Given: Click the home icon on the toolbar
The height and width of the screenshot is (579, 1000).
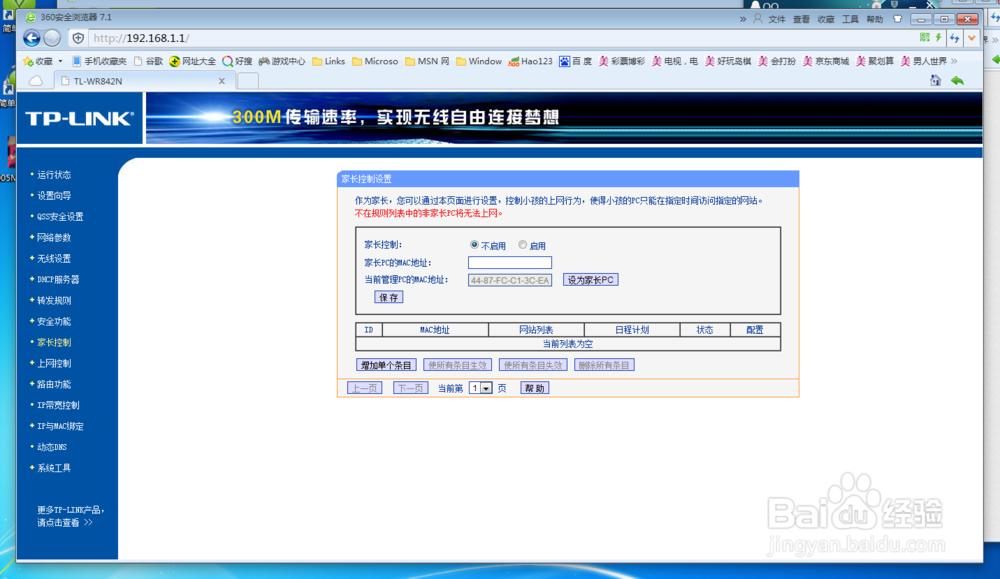Looking at the screenshot, I should point(935,80).
